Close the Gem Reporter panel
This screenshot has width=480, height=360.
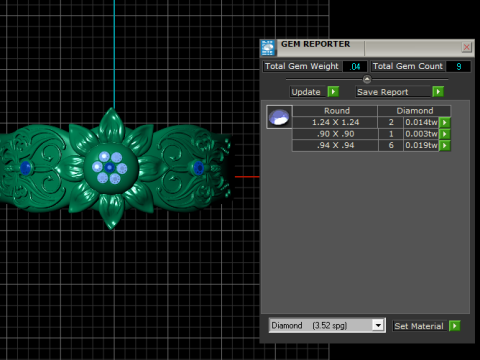click(x=467, y=47)
